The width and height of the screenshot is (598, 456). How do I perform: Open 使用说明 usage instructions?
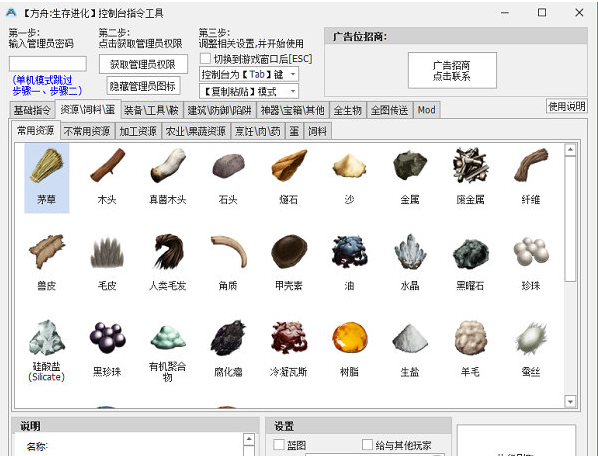pyautogui.click(x=566, y=106)
